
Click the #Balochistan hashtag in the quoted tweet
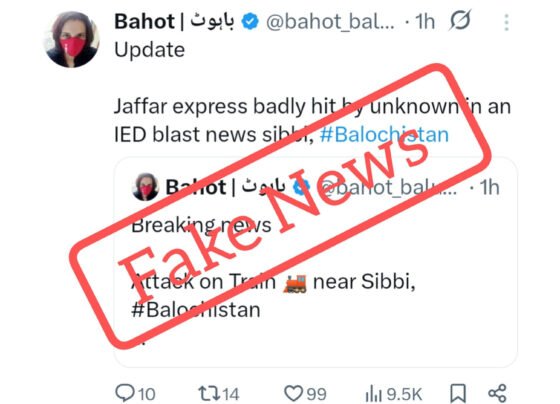[196, 310]
